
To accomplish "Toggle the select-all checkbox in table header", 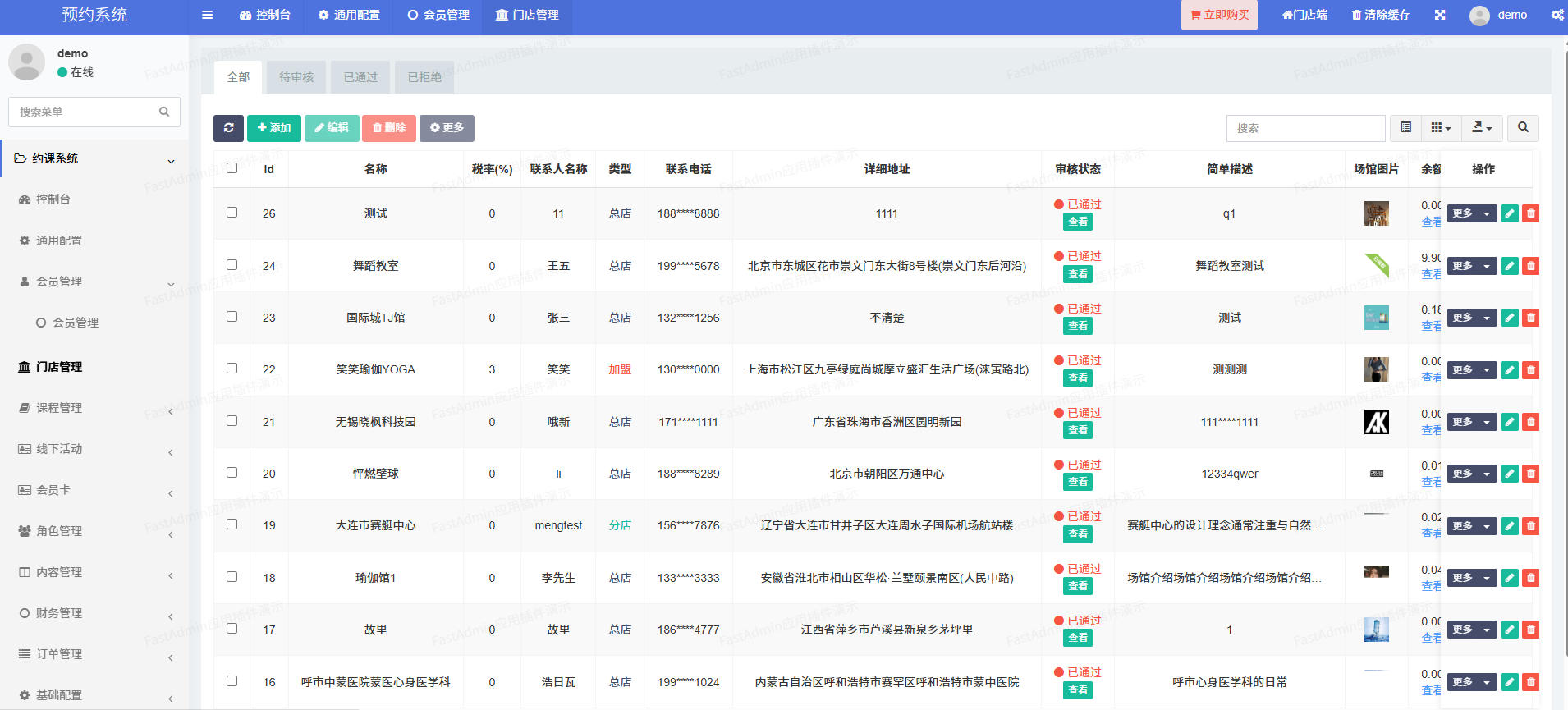I will pyautogui.click(x=232, y=168).
